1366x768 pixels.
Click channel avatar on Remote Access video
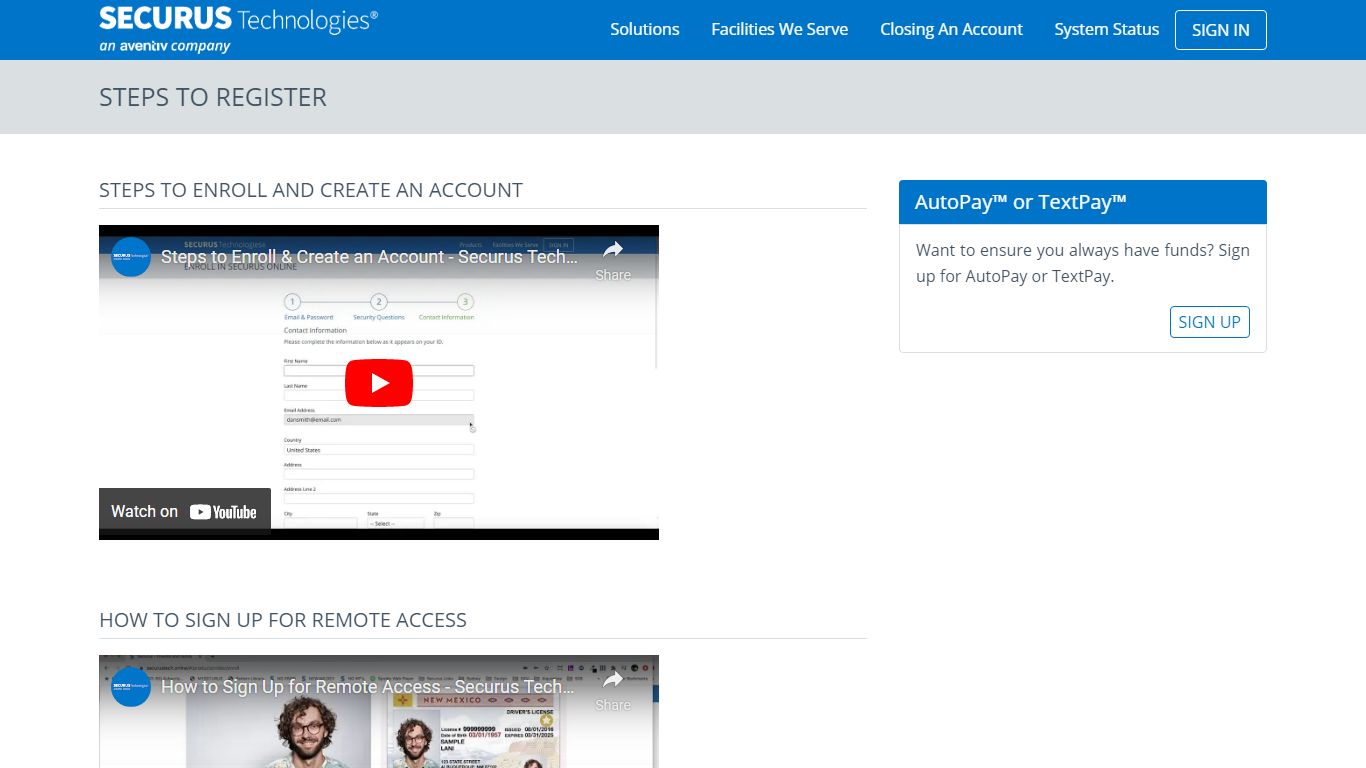click(x=131, y=687)
